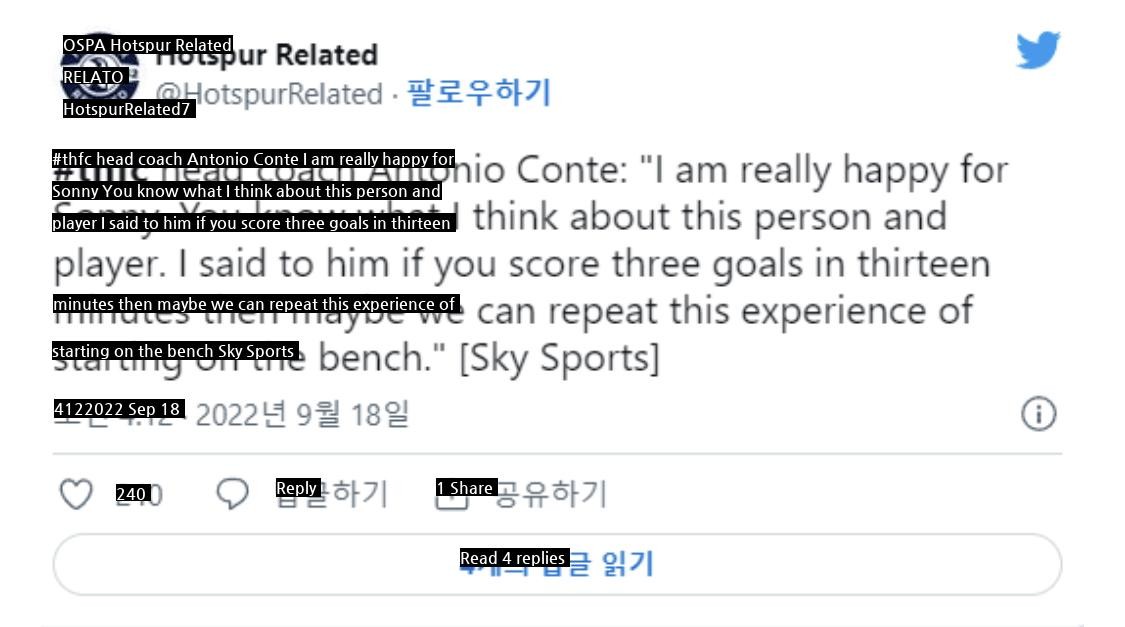Click the 2022년 9월 18일 date
The height and width of the screenshot is (627, 1125).
[x=301, y=413]
